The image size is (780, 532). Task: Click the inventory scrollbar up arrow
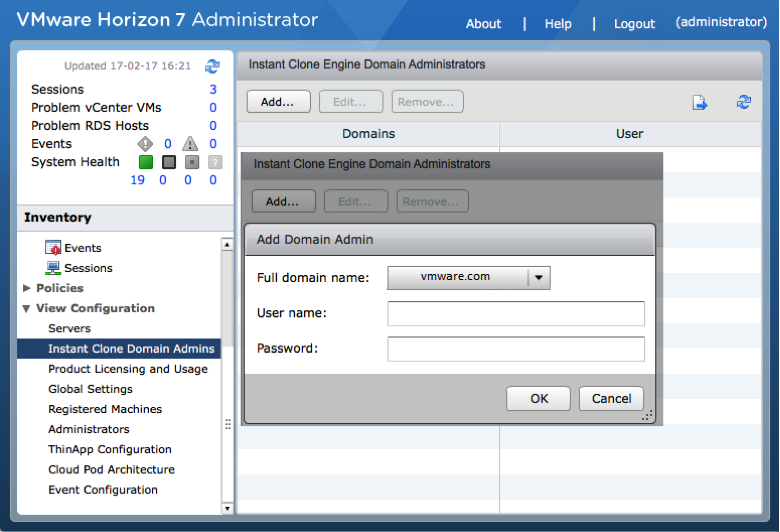(227, 244)
